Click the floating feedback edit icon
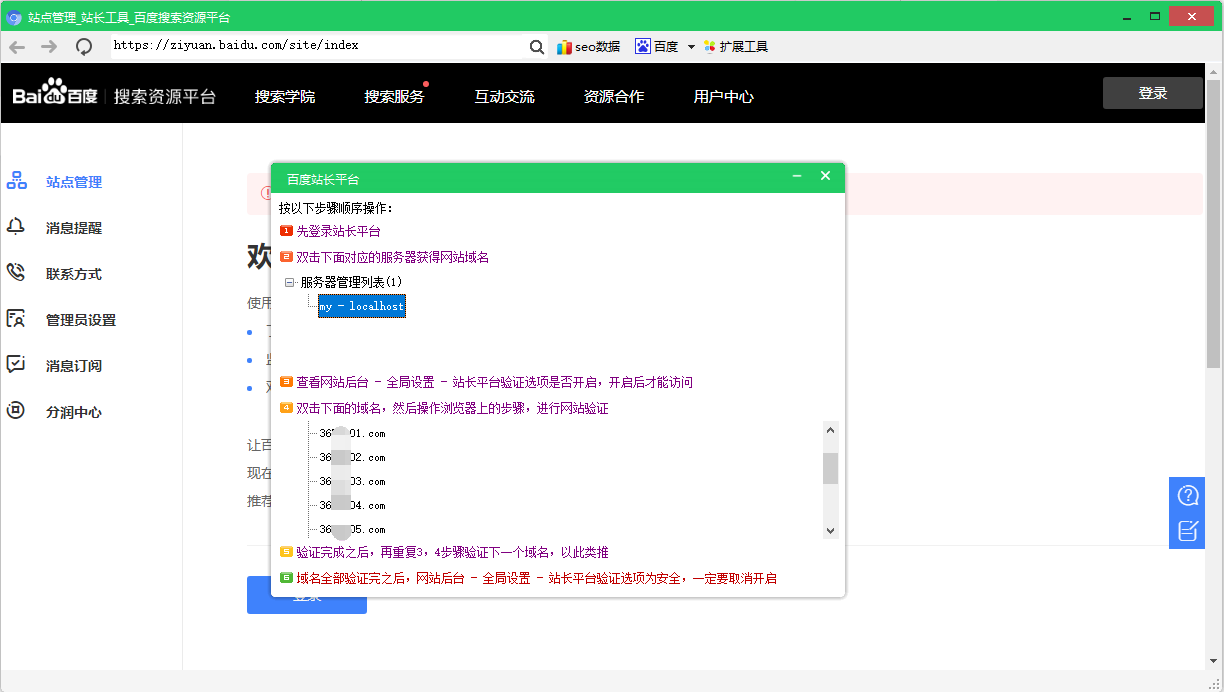1224x692 pixels. pyautogui.click(x=1187, y=531)
